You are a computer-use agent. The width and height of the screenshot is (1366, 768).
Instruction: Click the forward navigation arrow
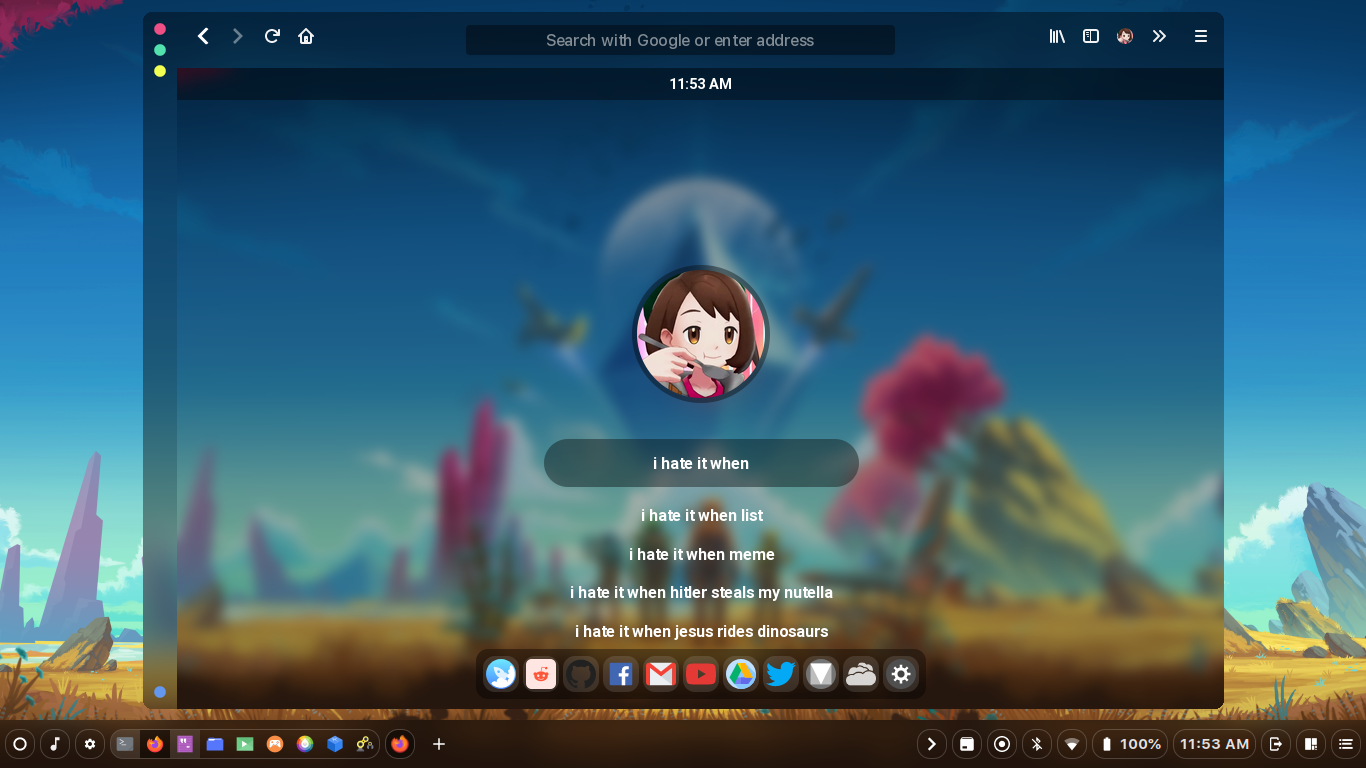pos(237,36)
